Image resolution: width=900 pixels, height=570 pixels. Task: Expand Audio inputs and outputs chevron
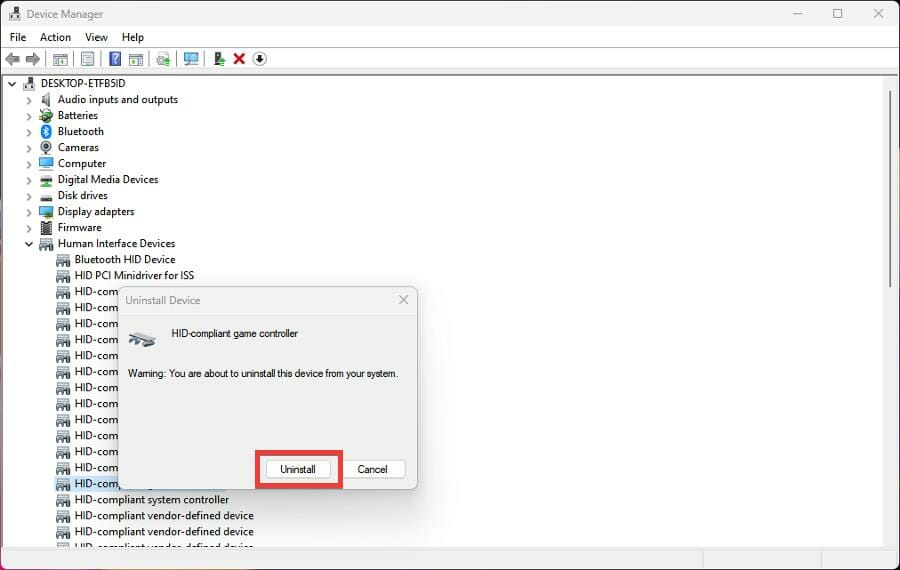point(29,100)
